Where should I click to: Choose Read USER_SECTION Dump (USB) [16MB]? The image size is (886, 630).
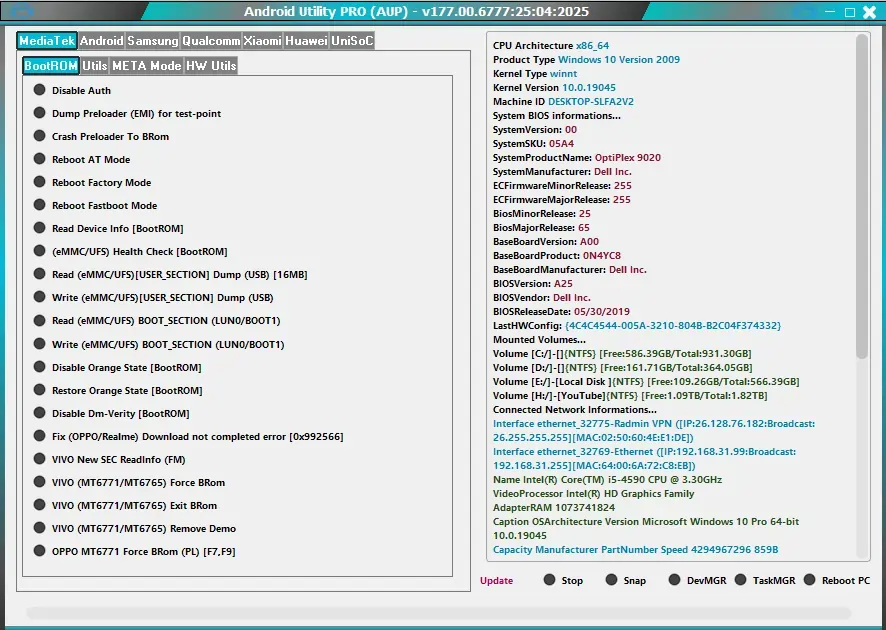(171, 275)
